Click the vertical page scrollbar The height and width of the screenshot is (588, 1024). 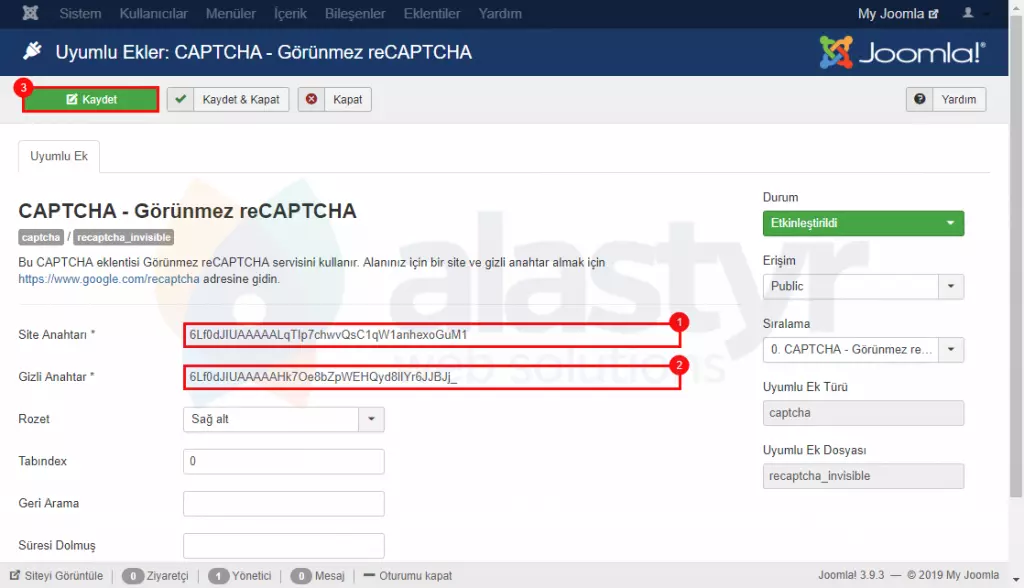coord(1016,255)
